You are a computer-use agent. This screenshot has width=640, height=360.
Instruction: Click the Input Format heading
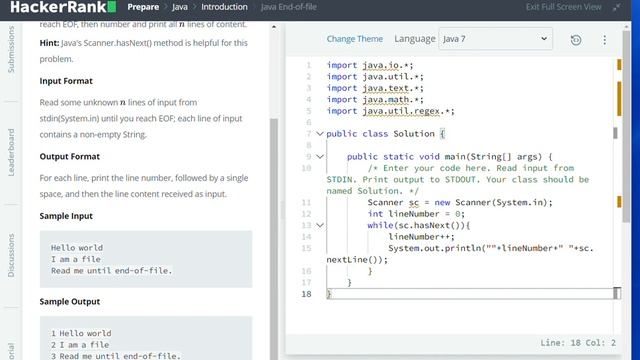(x=66, y=81)
